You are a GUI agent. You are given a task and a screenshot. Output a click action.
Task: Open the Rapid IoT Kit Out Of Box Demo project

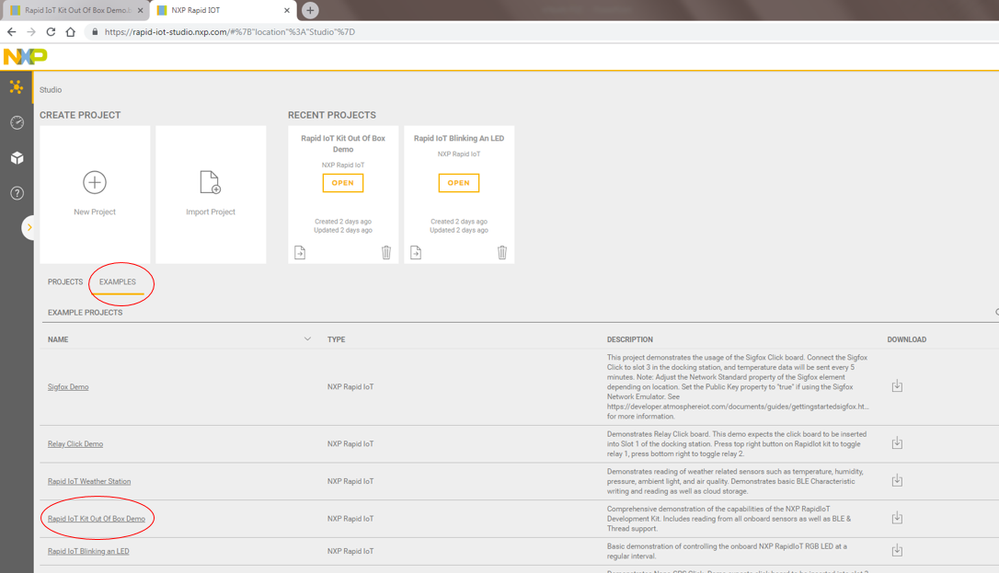coord(343,183)
